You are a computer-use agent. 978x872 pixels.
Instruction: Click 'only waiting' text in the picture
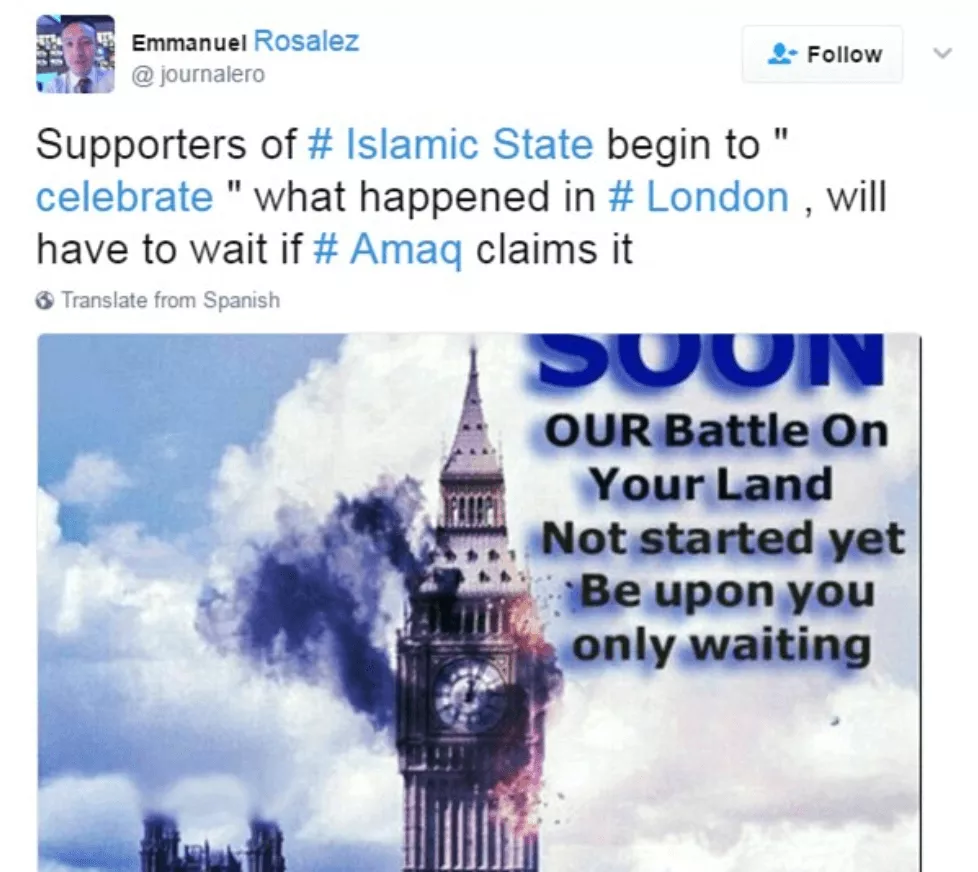(x=722, y=644)
